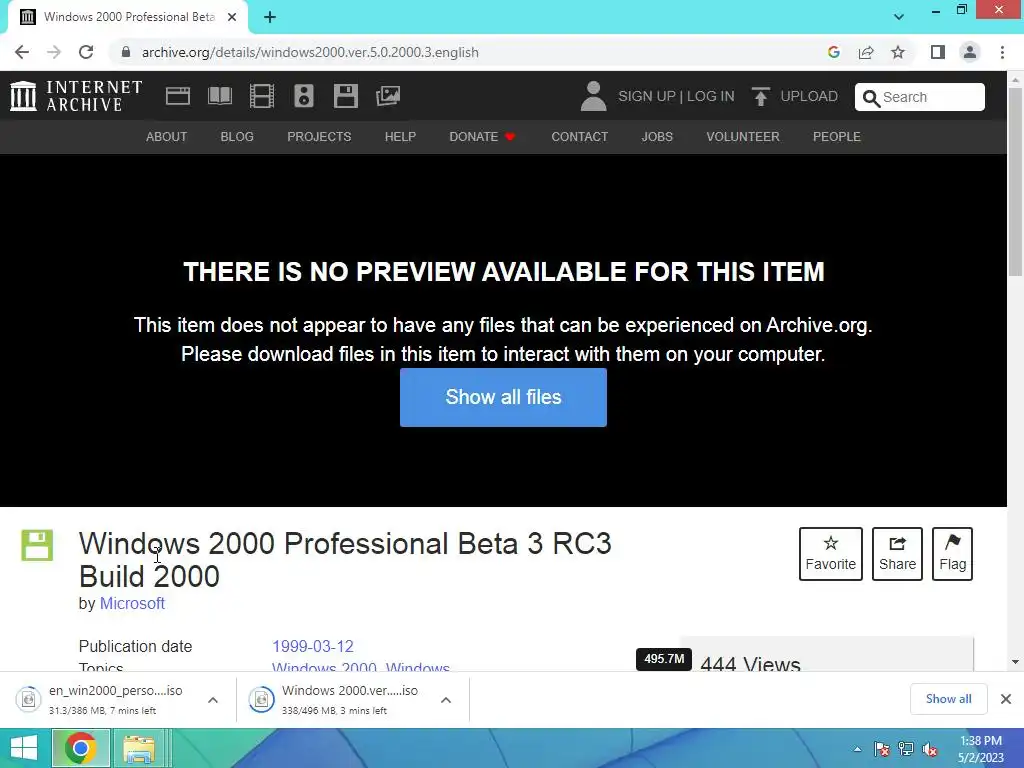The image size is (1024, 768).
Task: Close the downloads bar
Action: 1006,699
